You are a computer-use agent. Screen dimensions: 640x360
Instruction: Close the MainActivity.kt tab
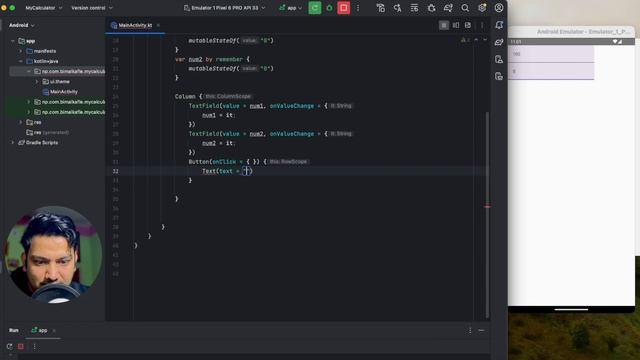[x=158, y=25]
